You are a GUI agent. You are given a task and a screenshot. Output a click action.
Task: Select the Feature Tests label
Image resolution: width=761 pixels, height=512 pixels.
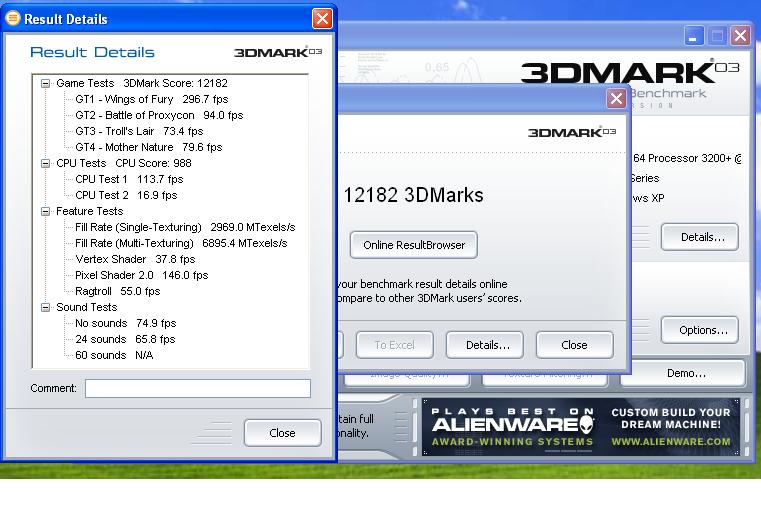pos(90,212)
